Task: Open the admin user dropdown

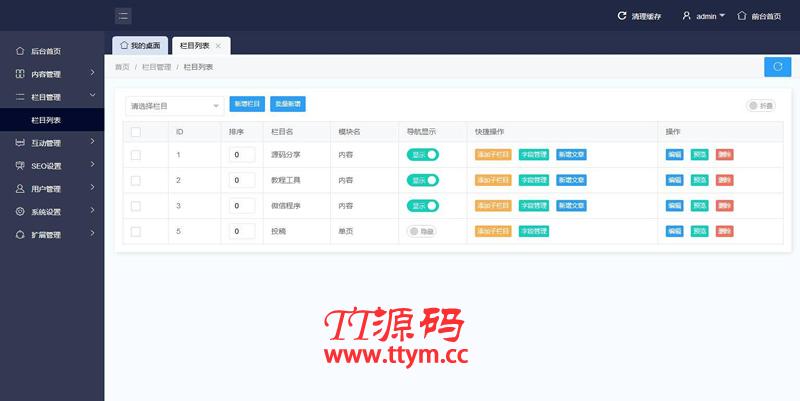Action: click(704, 16)
